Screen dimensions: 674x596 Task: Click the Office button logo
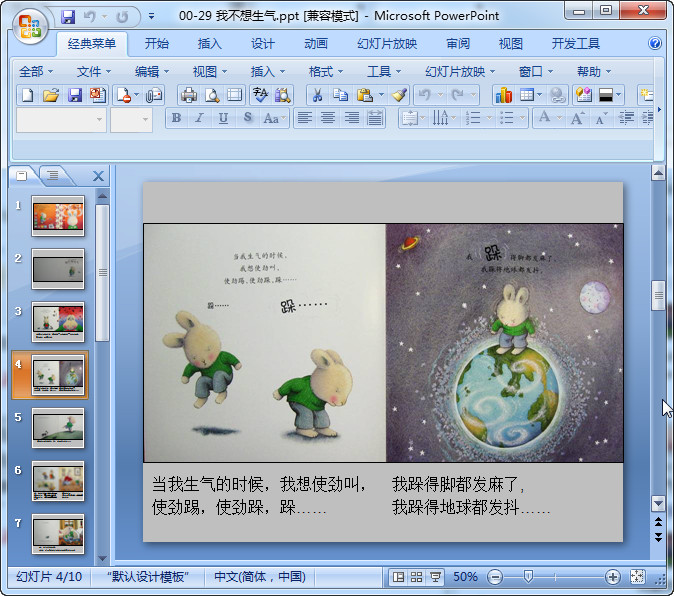[x=30, y=26]
